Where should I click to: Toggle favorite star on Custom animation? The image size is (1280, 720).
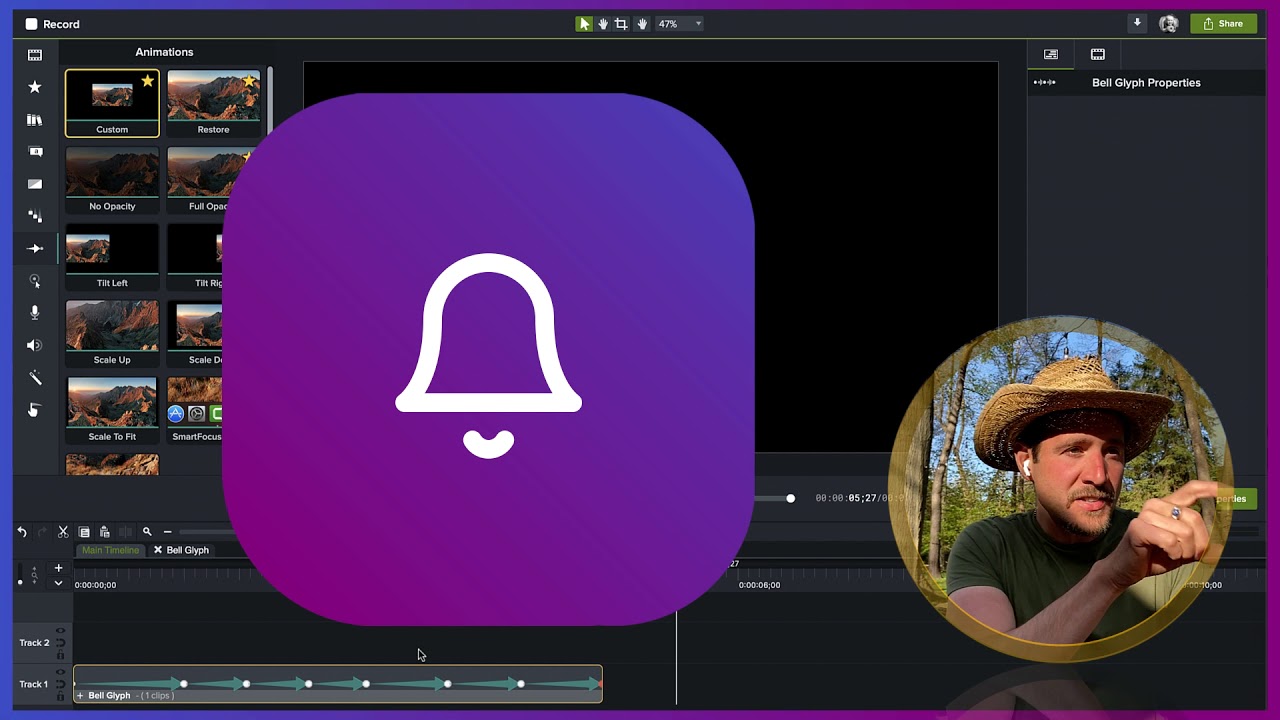point(148,81)
